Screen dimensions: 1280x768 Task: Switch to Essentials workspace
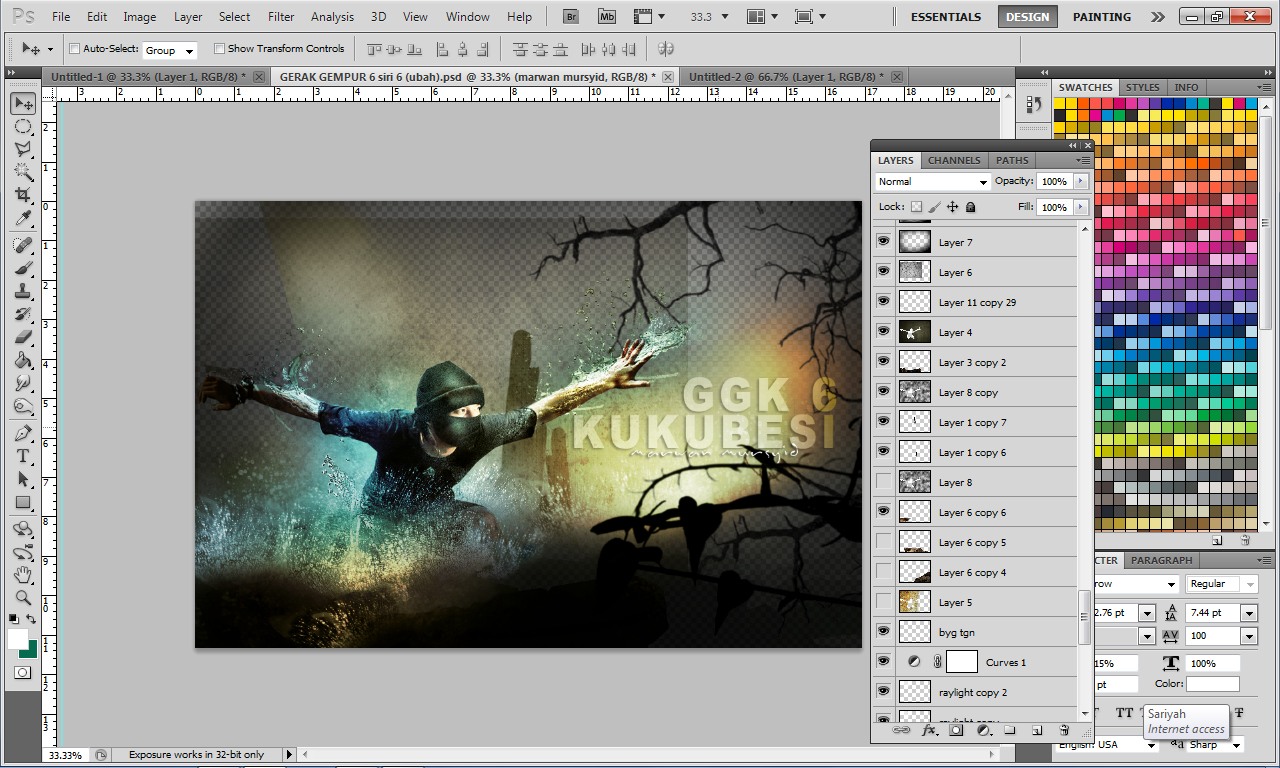(x=945, y=17)
